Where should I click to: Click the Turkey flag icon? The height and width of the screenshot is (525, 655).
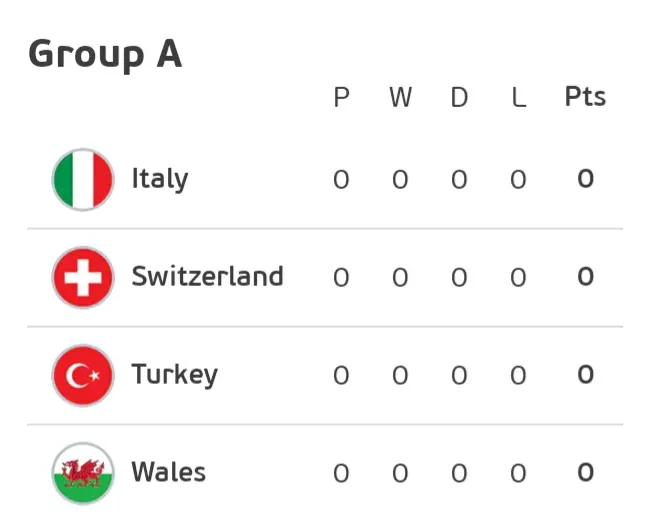[83, 375]
